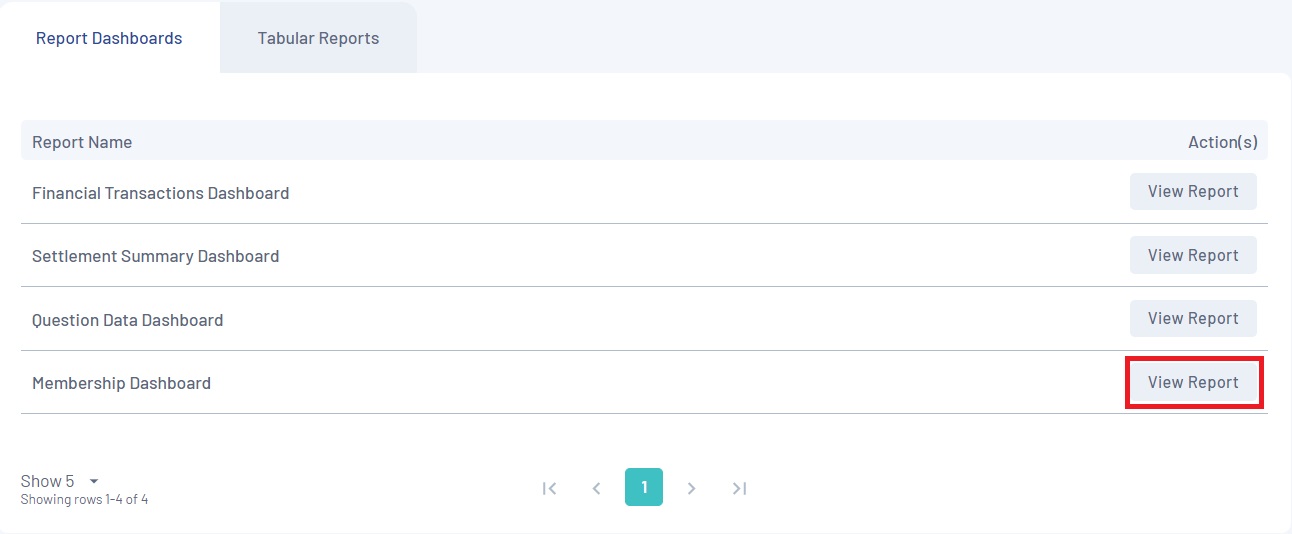1292x534 pixels.
Task: View the Question Data Dashboard report
Action: coord(1193,318)
